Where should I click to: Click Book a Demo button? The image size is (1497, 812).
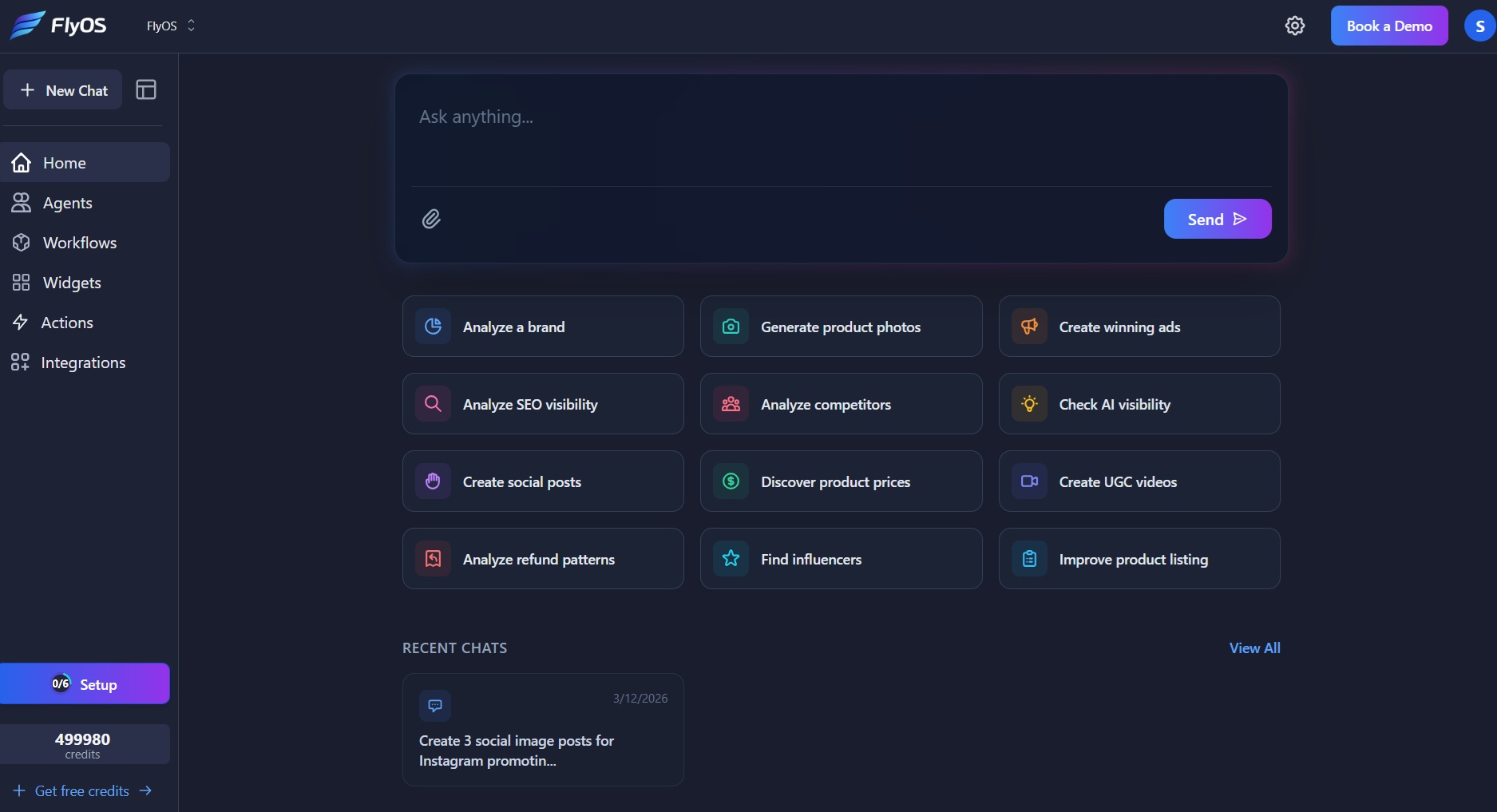1389,26
